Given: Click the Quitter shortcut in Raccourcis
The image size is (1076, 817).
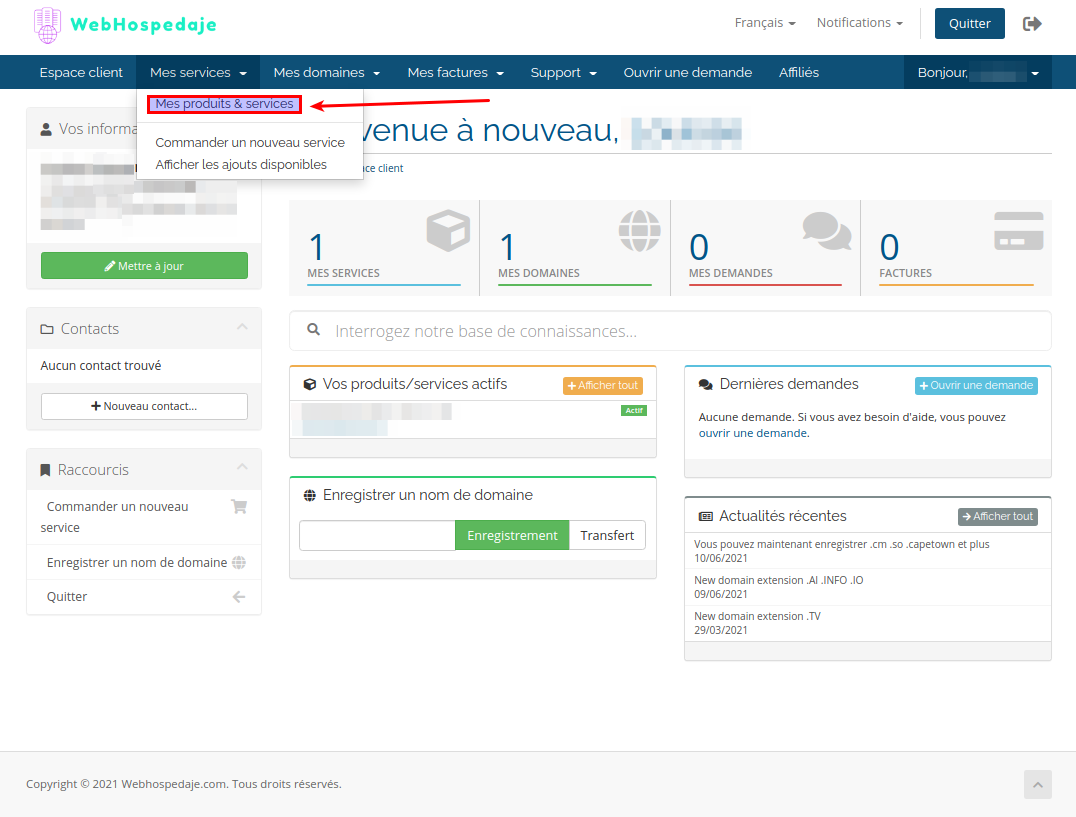Looking at the screenshot, I should point(144,597).
